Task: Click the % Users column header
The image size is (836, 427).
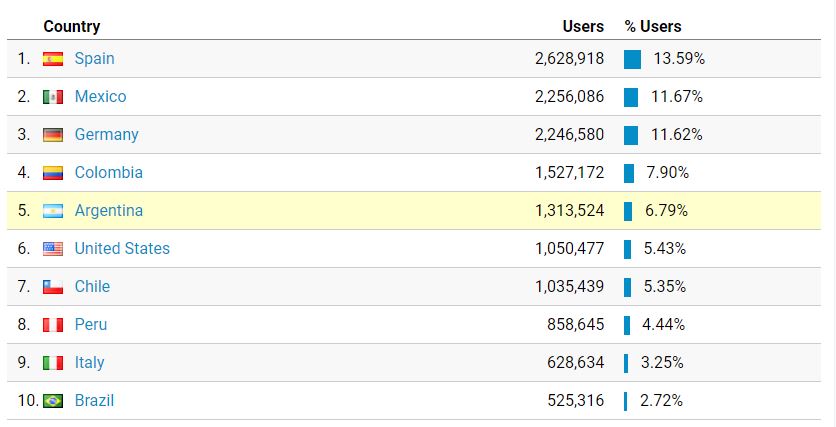Action: click(653, 26)
